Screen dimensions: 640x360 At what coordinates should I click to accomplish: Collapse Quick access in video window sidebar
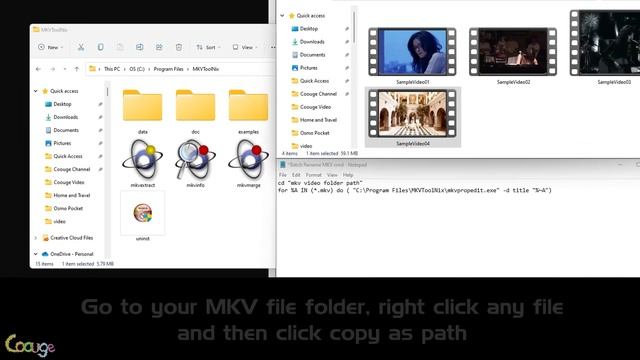tap(282, 16)
